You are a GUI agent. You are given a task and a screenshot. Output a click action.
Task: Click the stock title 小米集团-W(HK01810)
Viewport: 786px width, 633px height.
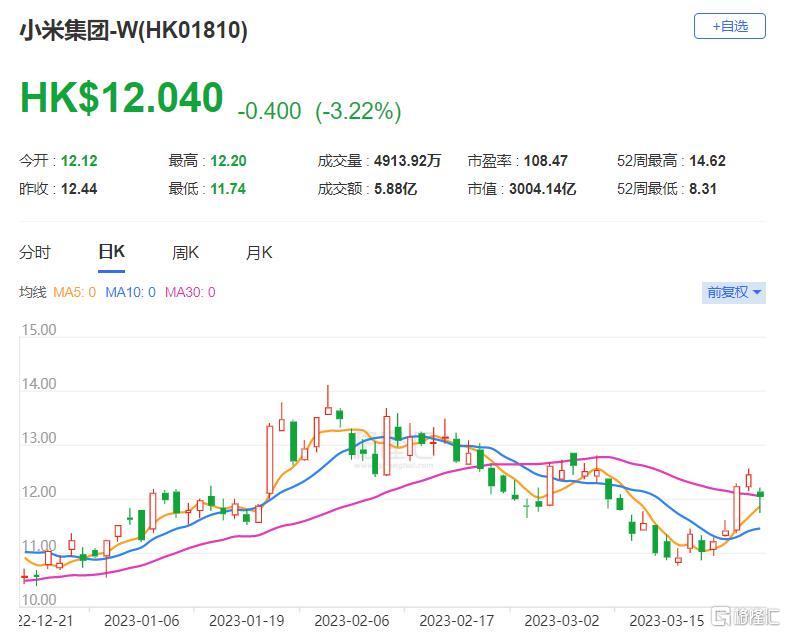[x=133, y=30]
